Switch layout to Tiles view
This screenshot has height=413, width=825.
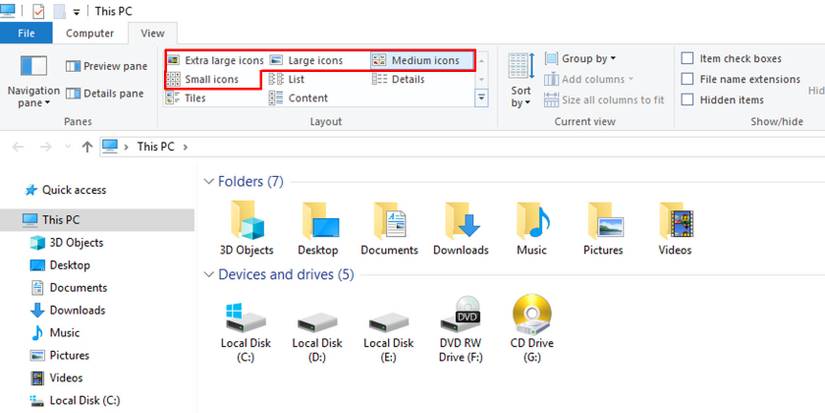point(186,98)
